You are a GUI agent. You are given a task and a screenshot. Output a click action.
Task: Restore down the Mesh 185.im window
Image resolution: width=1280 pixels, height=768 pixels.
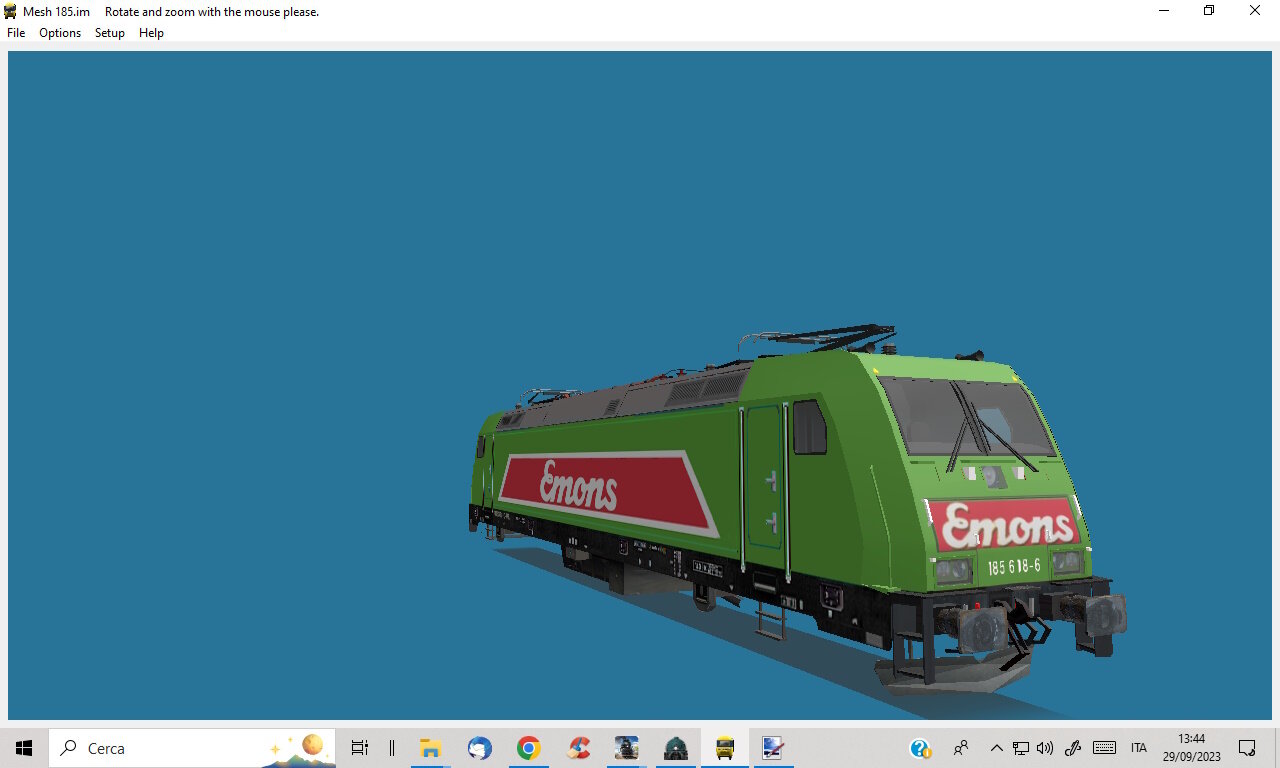click(x=1209, y=11)
